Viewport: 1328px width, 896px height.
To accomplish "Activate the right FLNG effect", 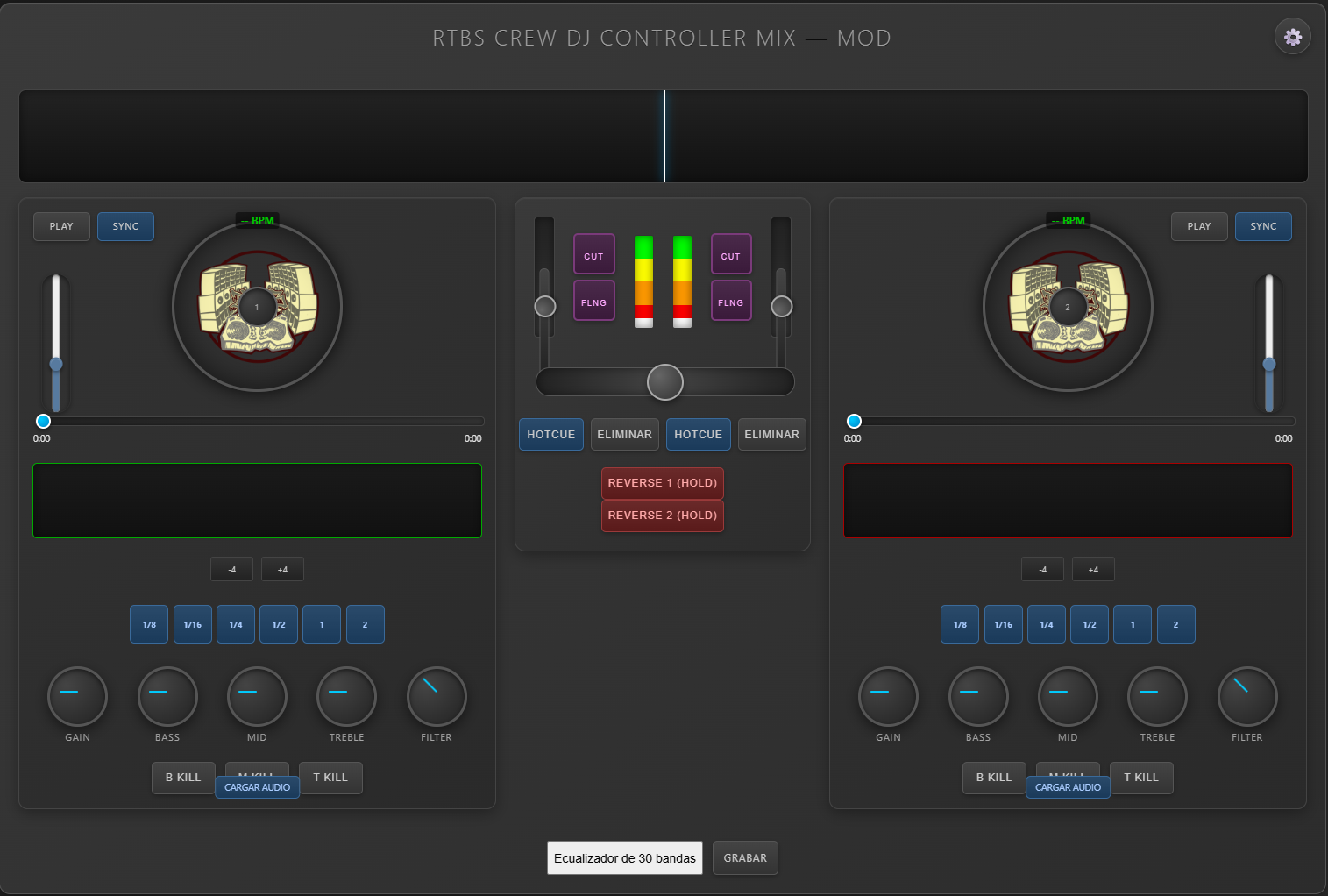I will (730, 301).
